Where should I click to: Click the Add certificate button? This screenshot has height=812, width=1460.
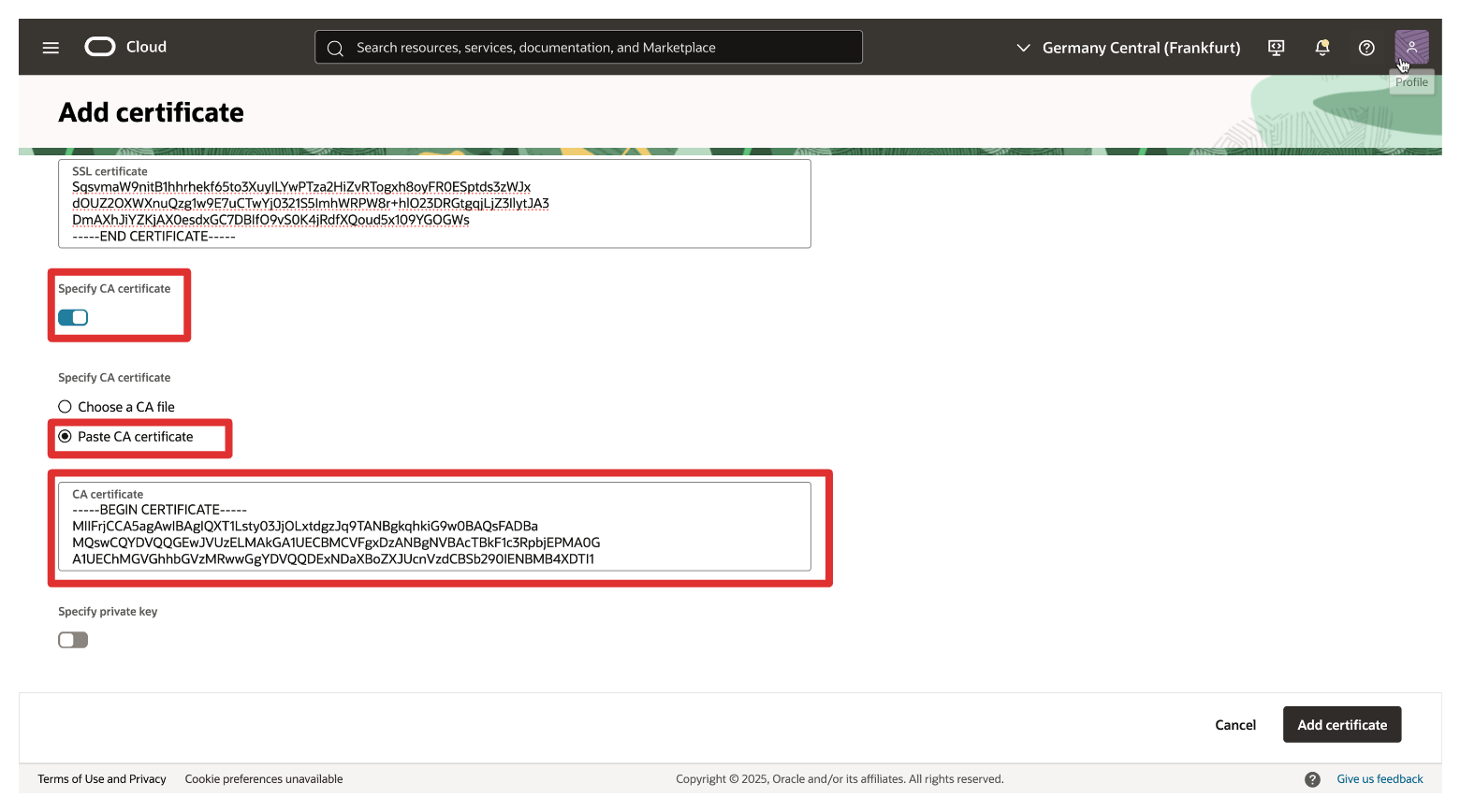click(1341, 725)
